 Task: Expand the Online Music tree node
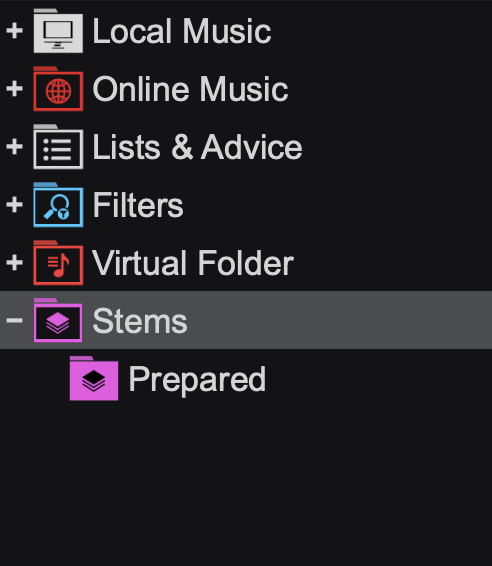[14, 89]
